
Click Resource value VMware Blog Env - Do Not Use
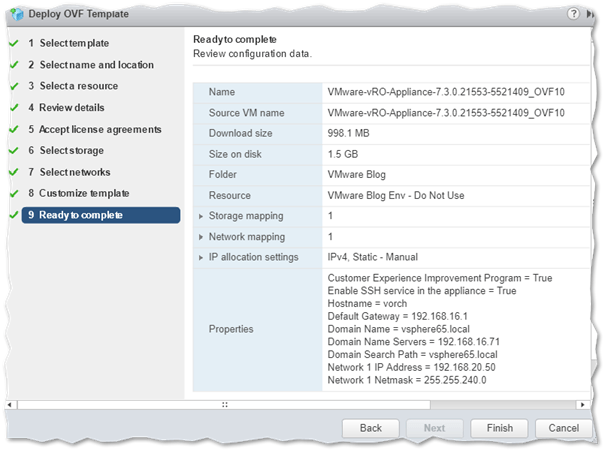[396, 195]
